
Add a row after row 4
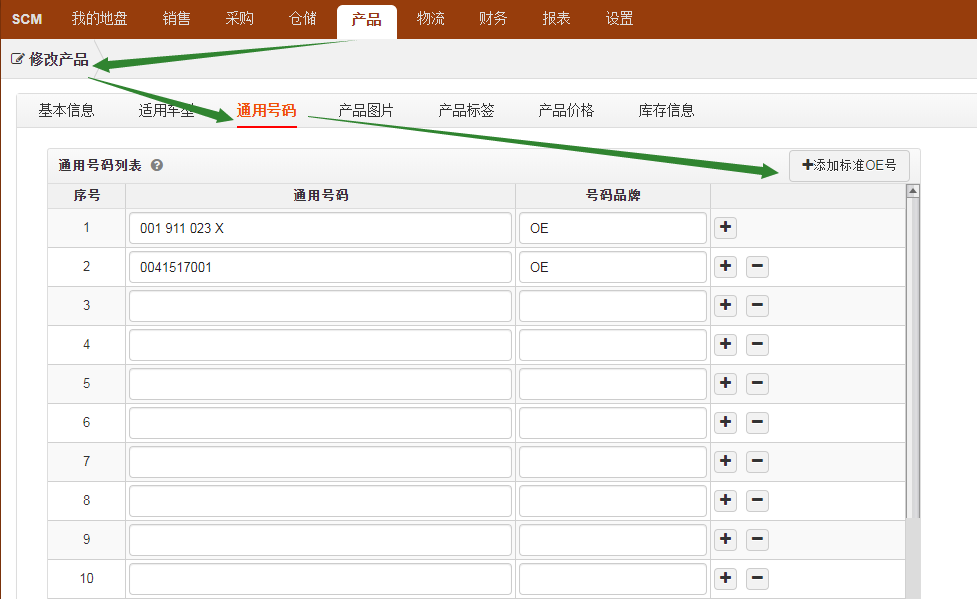click(x=725, y=345)
